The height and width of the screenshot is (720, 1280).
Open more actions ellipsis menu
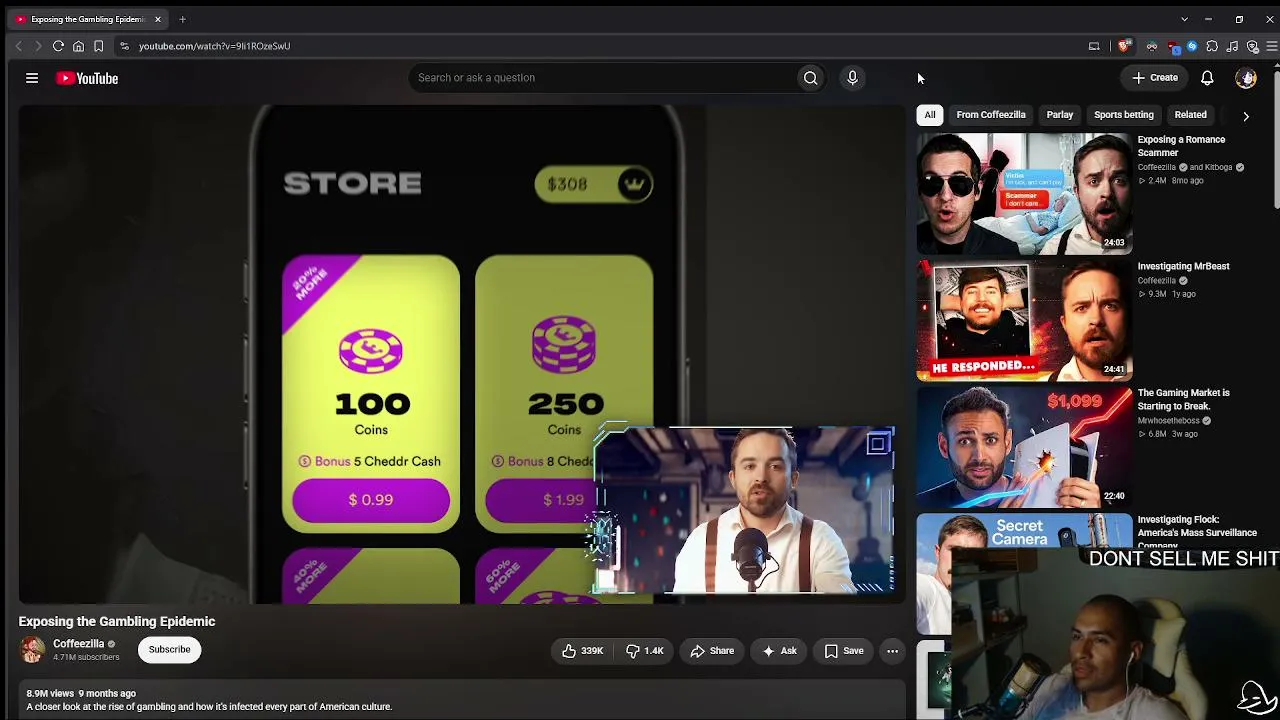point(892,651)
